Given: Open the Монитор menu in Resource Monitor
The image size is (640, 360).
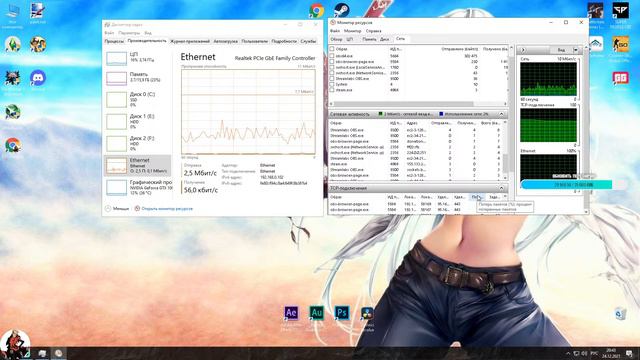Looking at the screenshot, I should pos(352,31).
